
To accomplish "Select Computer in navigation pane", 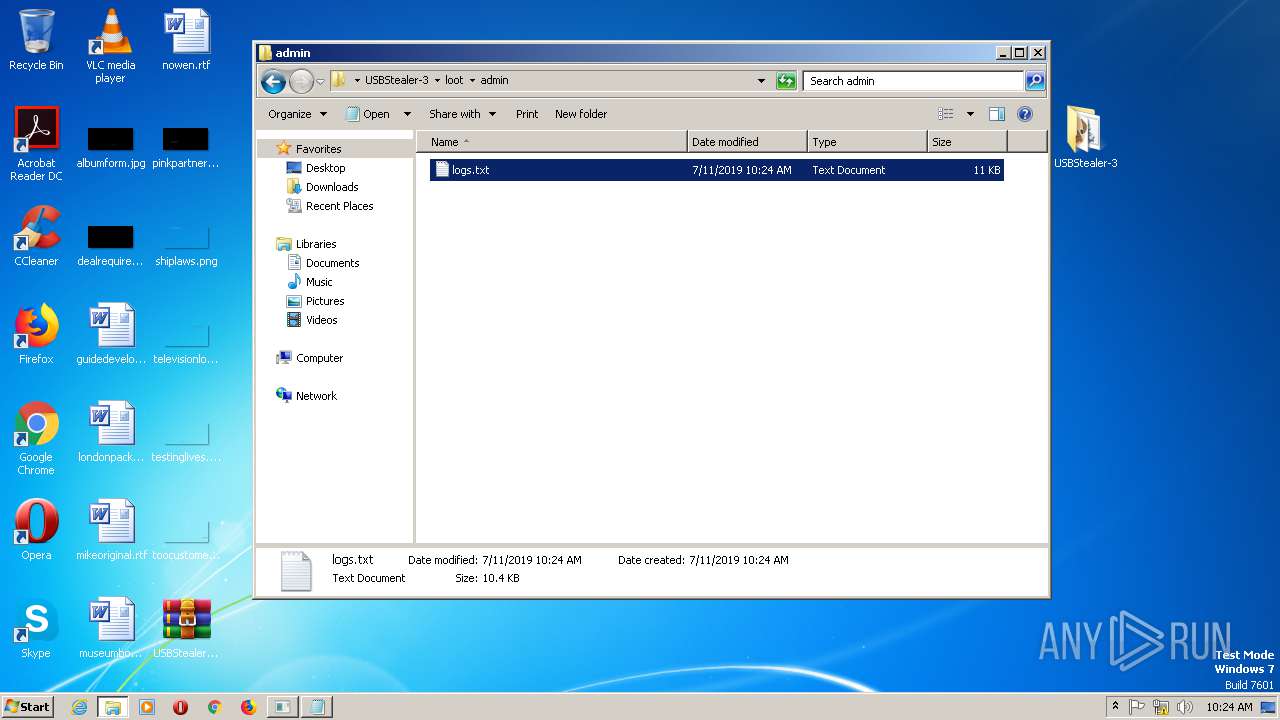I will (x=319, y=358).
